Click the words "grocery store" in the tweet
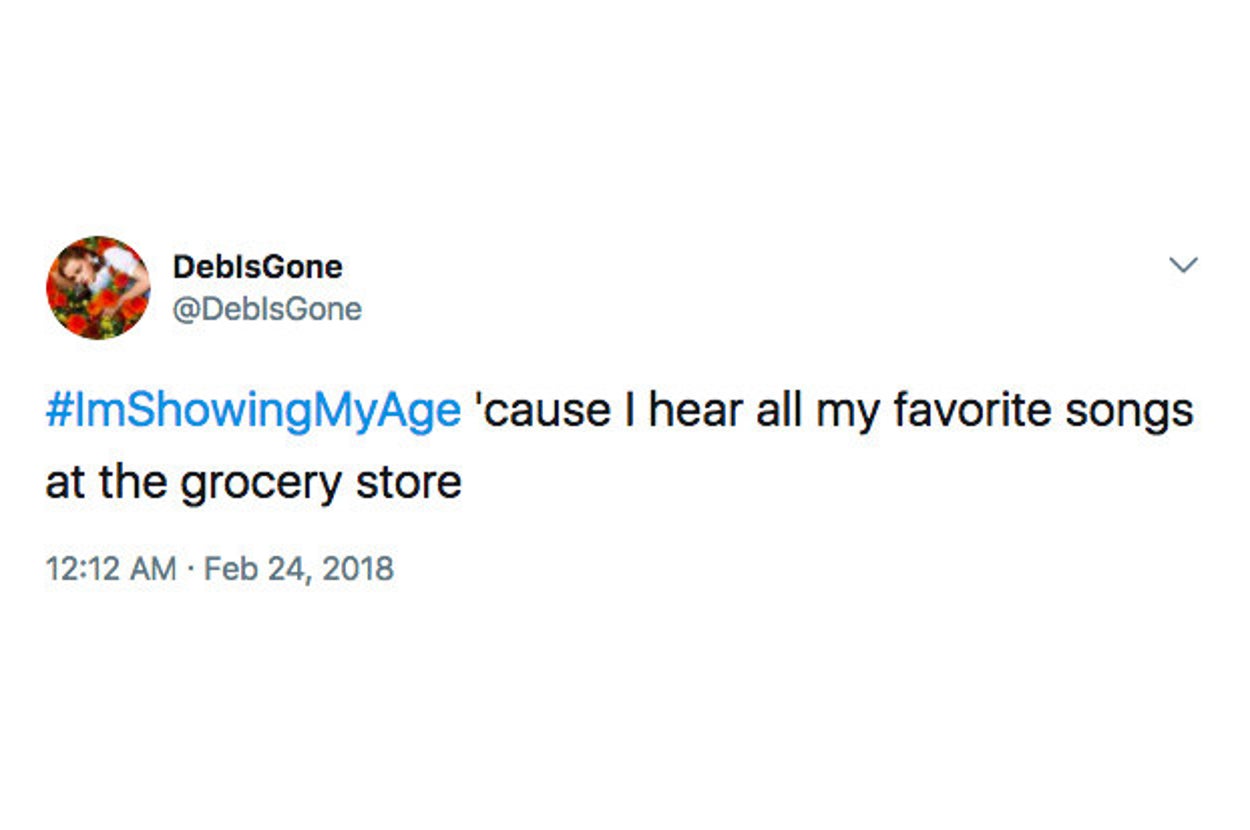The height and width of the screenshot is (830, 1250). 320,483
